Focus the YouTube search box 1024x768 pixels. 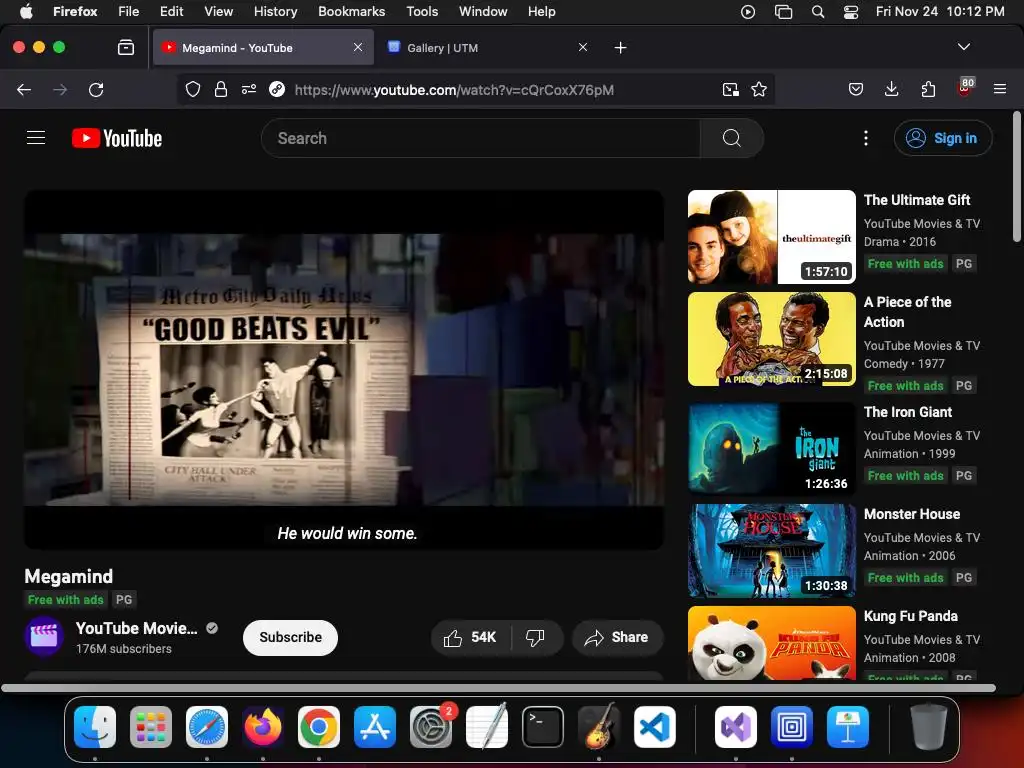click(481, 138)
